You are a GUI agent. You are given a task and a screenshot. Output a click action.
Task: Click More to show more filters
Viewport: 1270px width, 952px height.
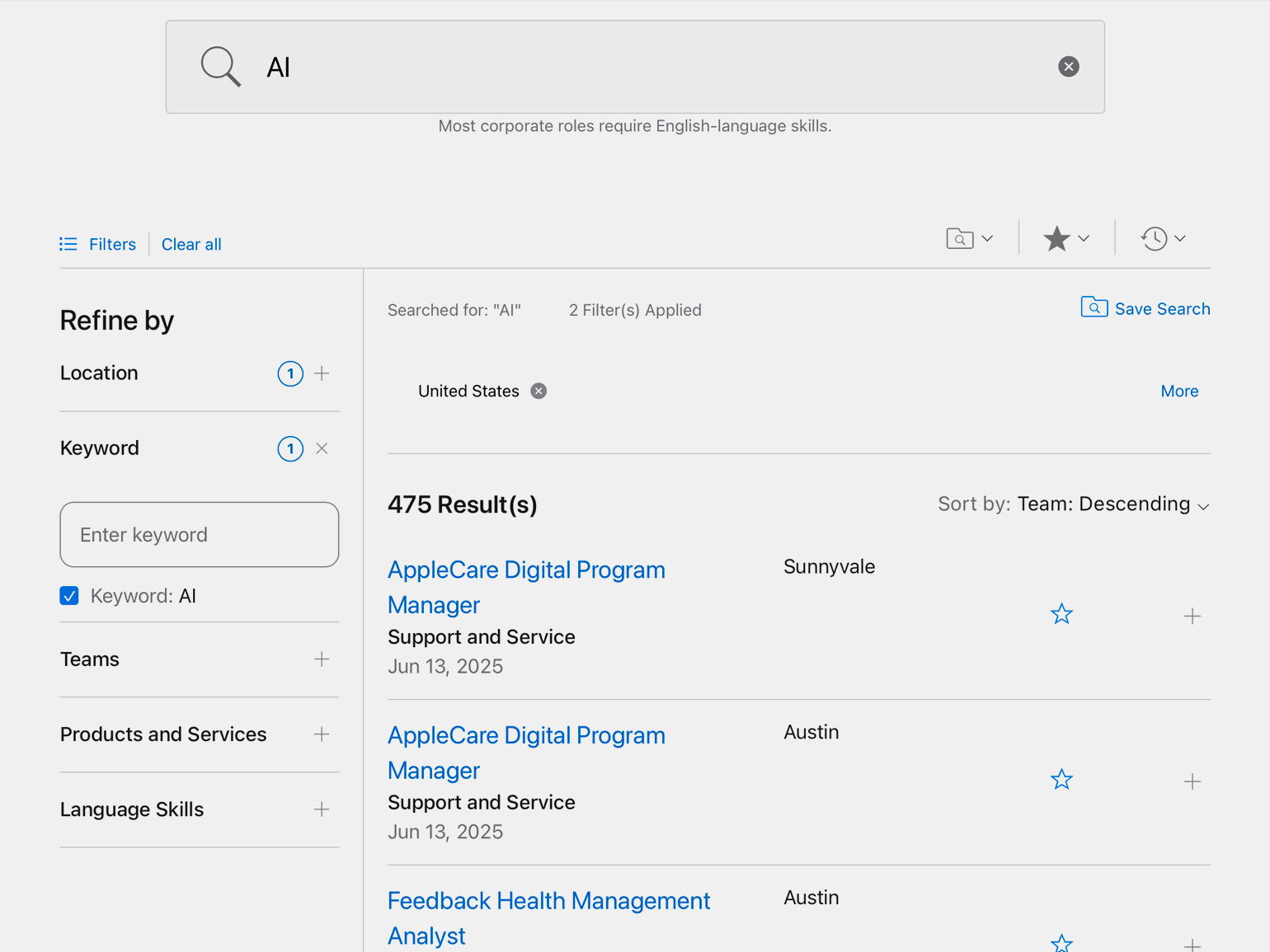[1179, 391]
